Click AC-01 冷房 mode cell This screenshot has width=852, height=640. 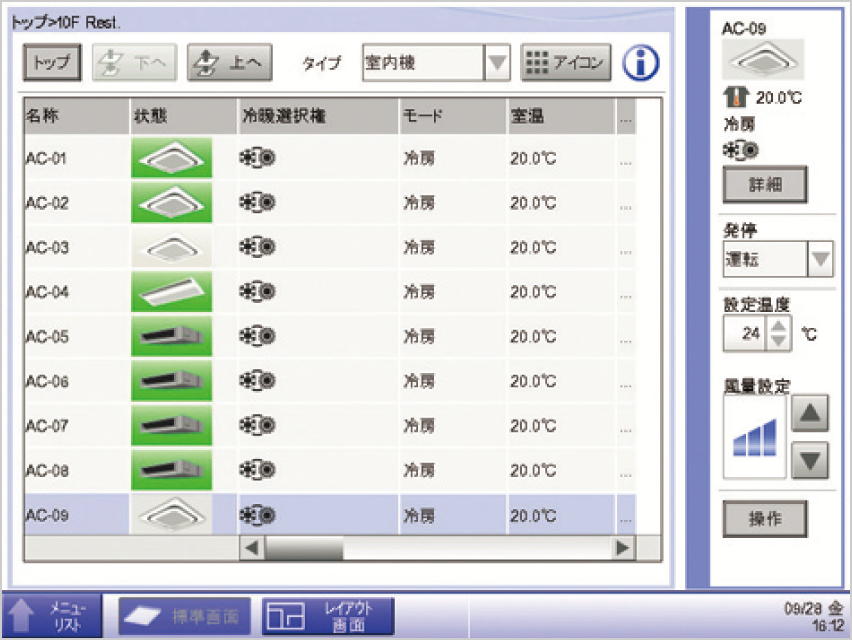pyautogui.click(x=453, y=158)
